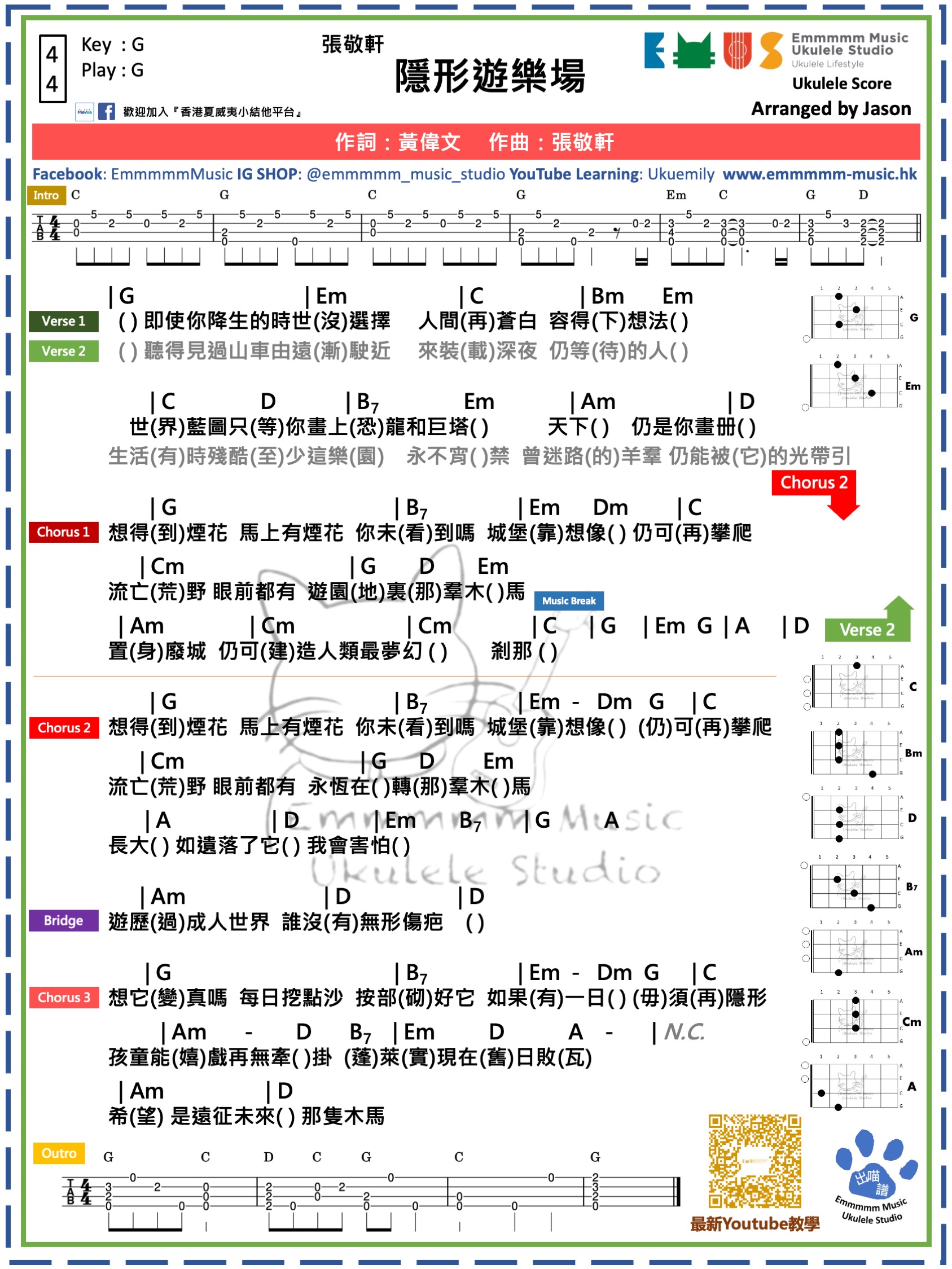The height and width of the screenshot is (1269, 952).
Task: Click the lyric 希(望) 是遠征未來( ) 那隻木馬
Action: tap(246, 1116)
